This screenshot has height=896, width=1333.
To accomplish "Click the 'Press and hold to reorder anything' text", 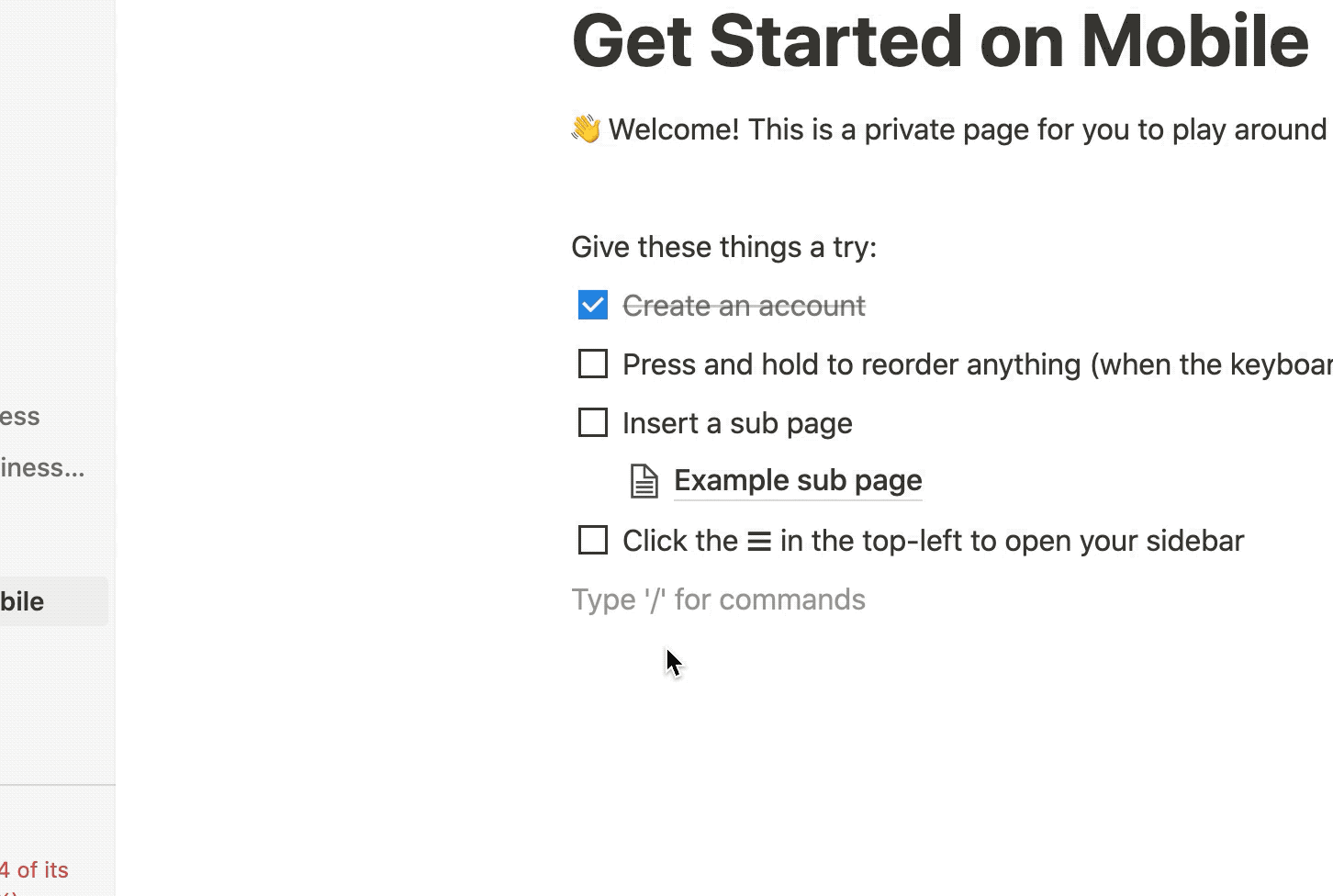I will (x=918, y=364).
